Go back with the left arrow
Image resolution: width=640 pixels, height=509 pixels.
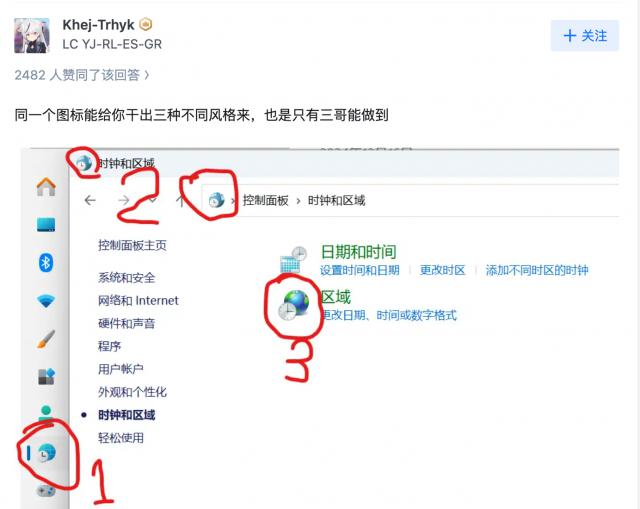click(x=90, y=200)
